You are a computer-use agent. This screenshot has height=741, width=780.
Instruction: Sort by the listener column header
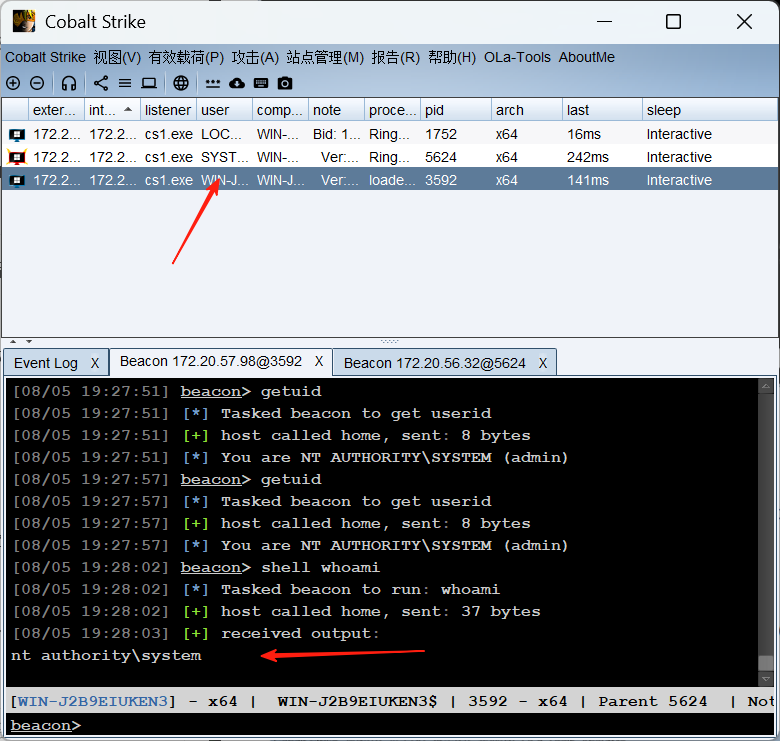click(x=168, y=110)
